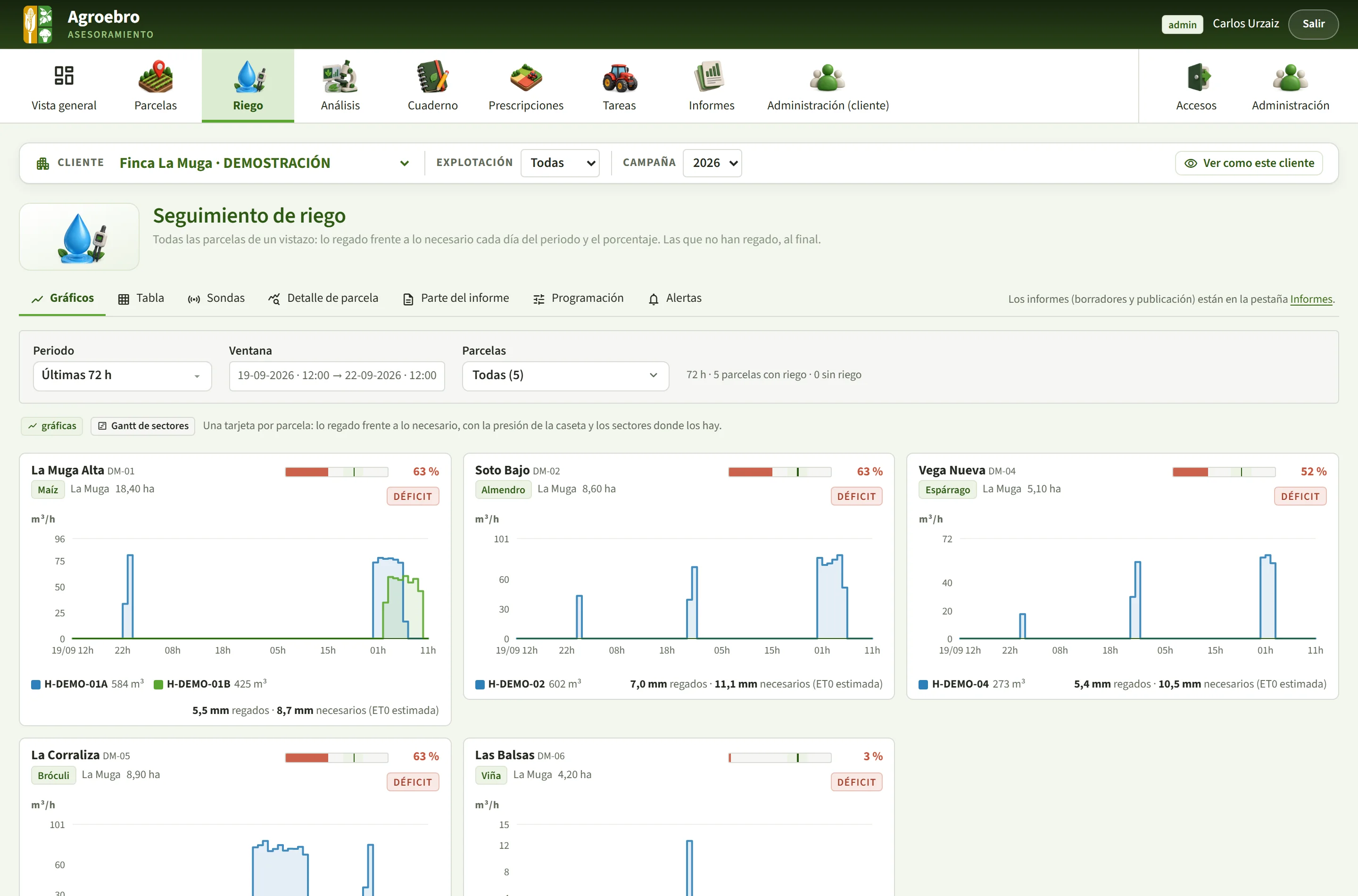Click the Parte del informe document icon
The image size is (1358, 896).
408,299
